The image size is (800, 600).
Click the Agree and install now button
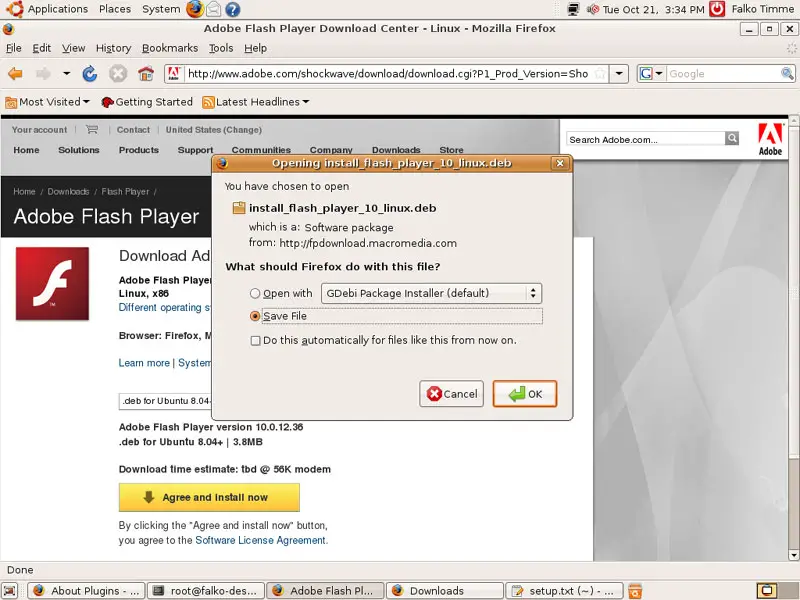click(209, 497)
